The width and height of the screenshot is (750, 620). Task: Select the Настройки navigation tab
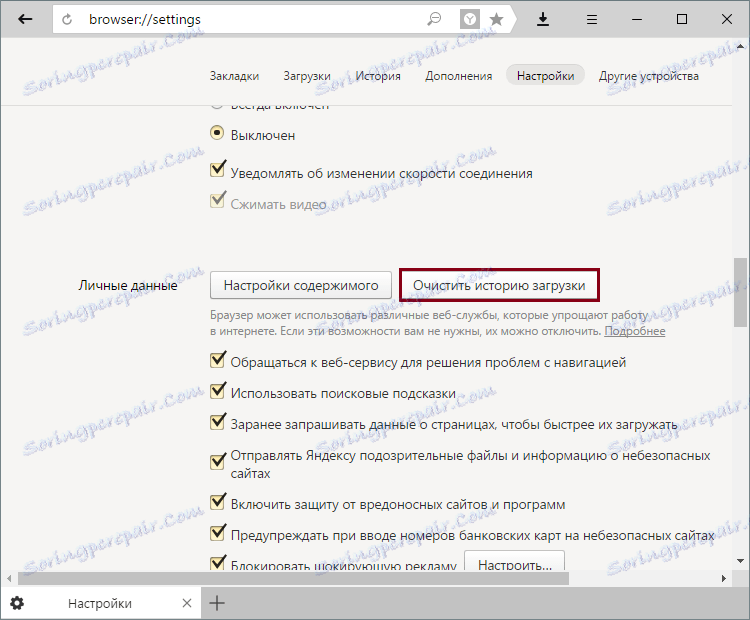coord(545,76)
